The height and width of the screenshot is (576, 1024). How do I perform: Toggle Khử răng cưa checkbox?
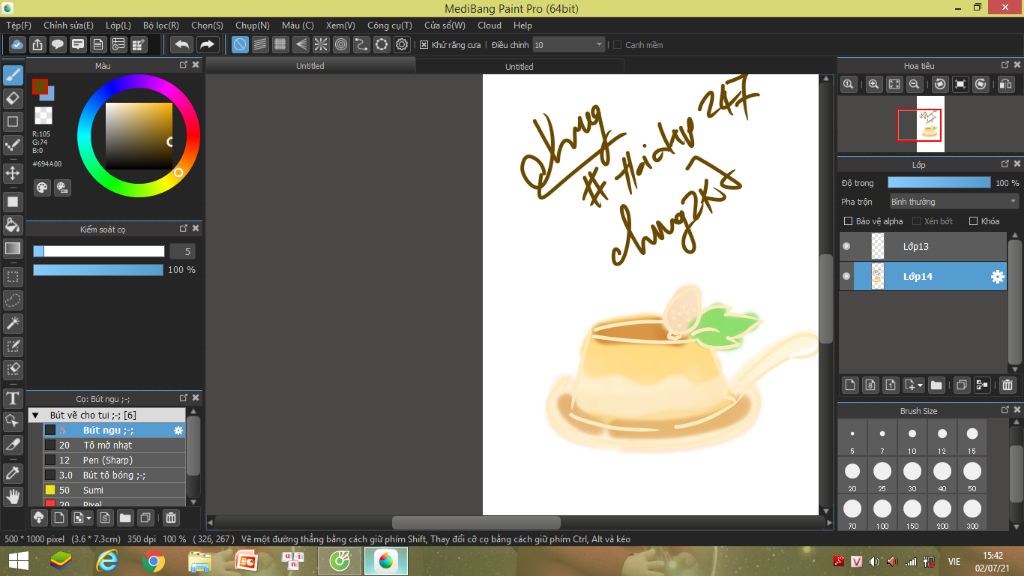tap(424, 44)
